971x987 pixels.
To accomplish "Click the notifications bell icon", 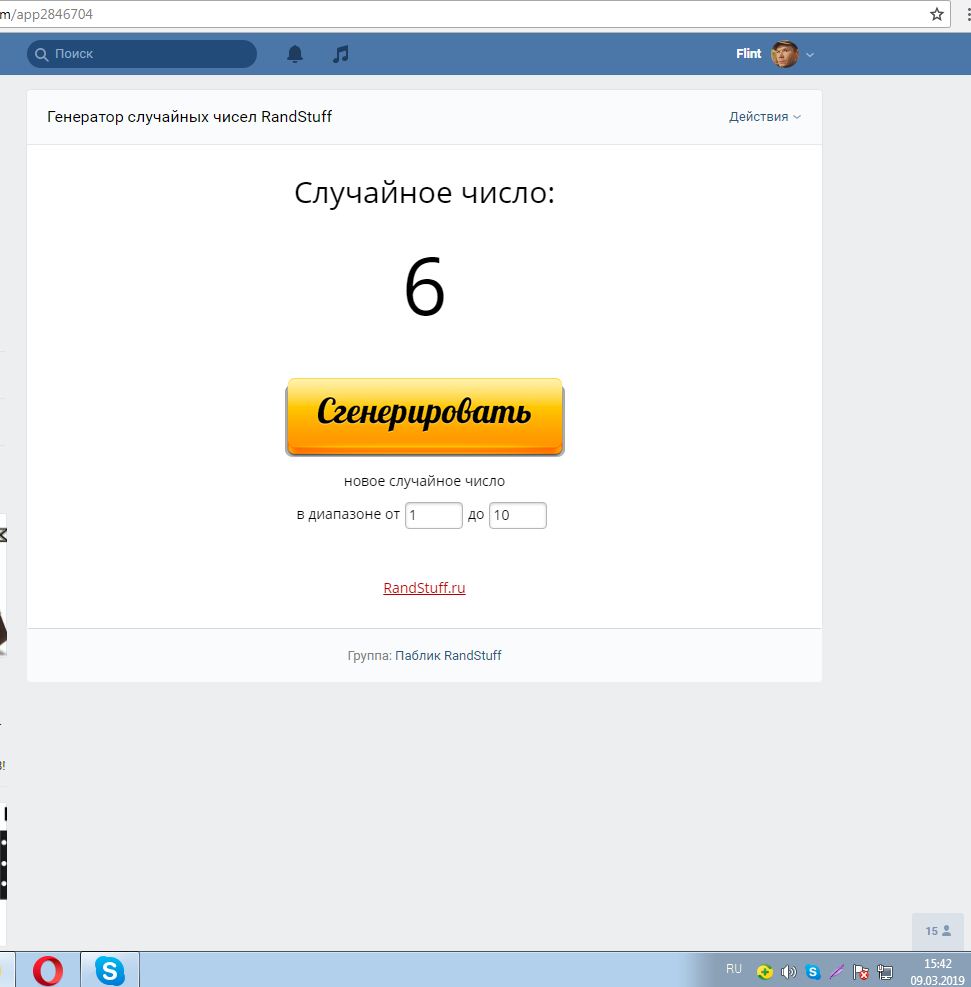I will 295,54.
